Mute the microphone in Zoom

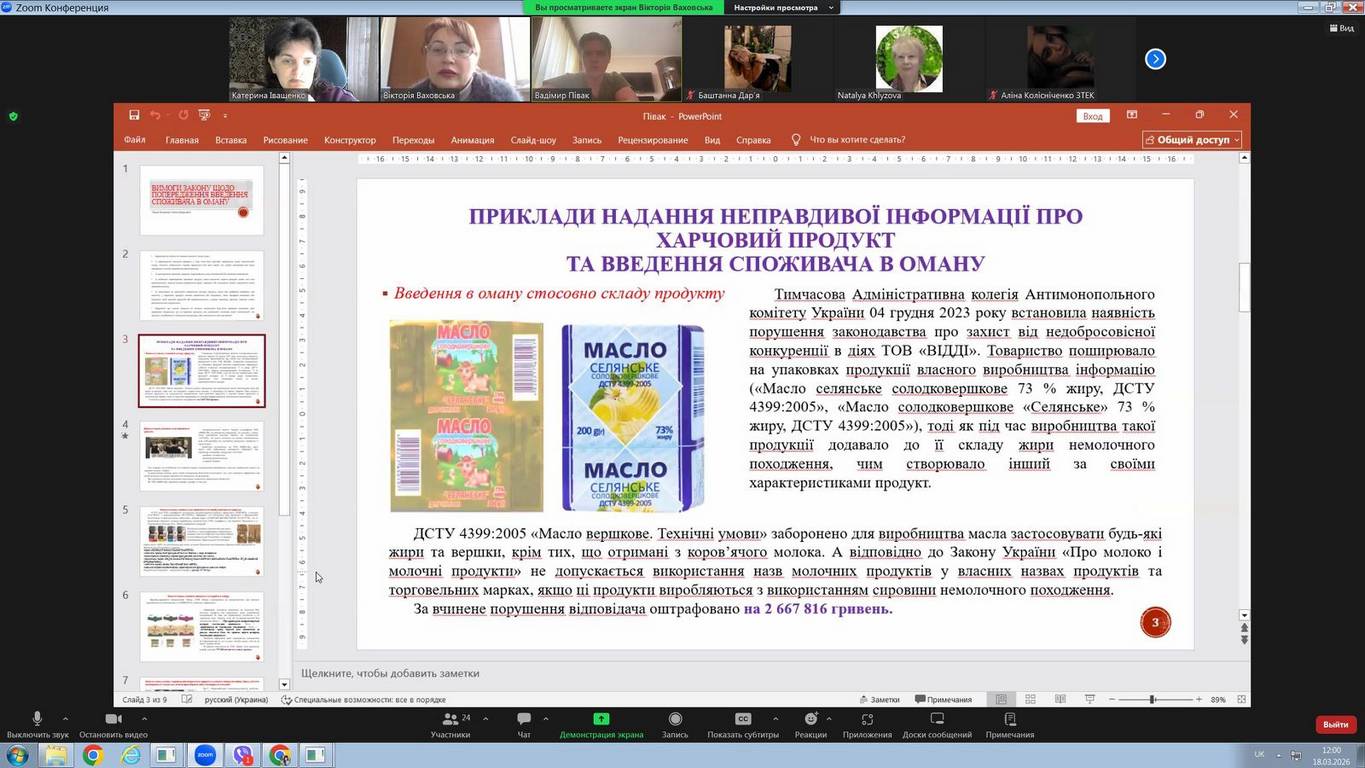click(x=37, y=719)
